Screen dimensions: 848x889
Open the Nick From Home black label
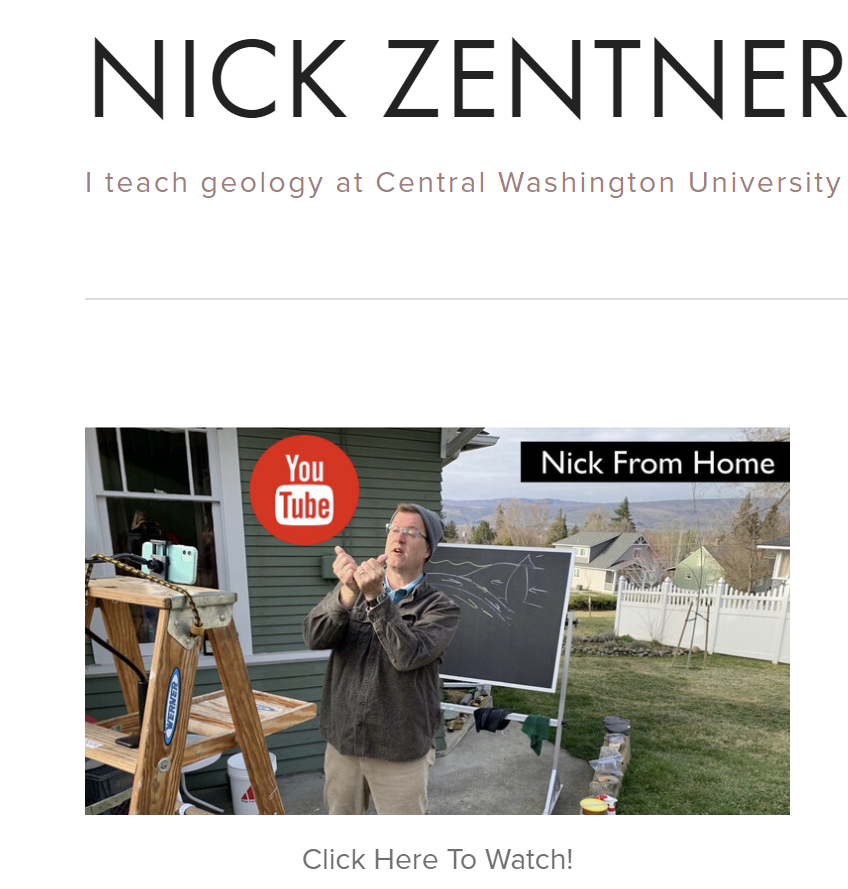655,462
